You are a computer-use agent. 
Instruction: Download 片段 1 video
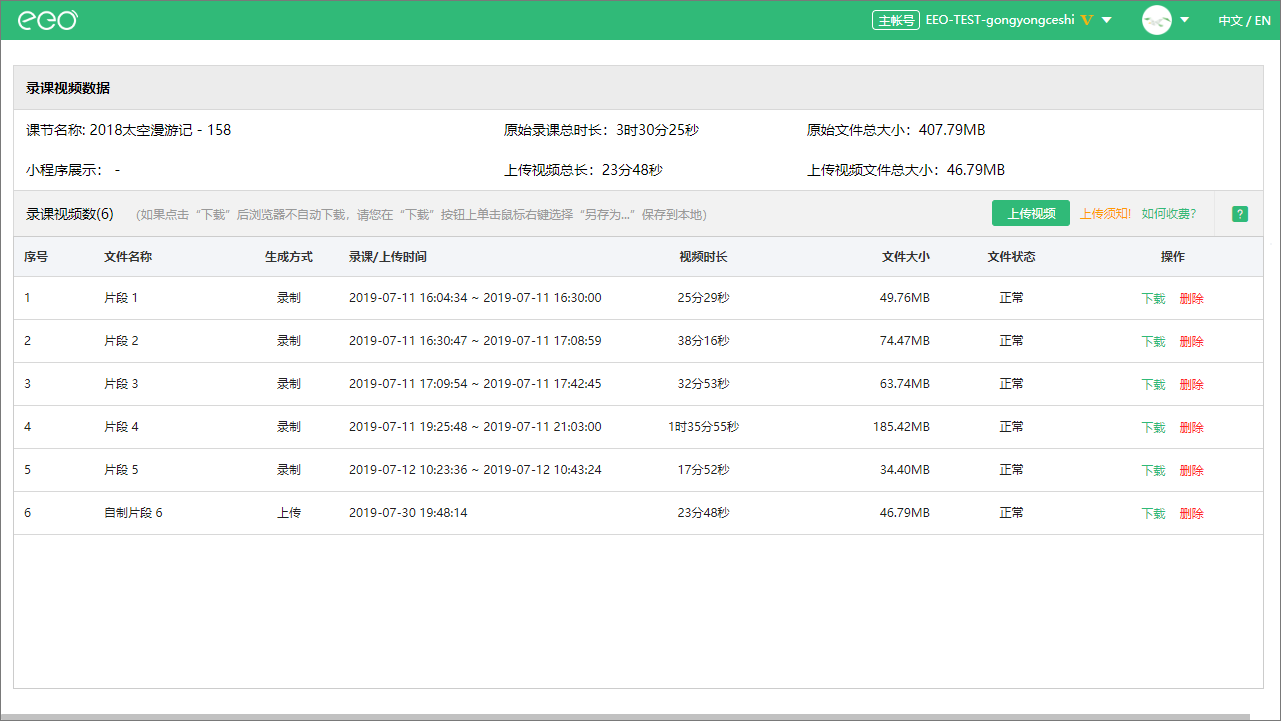(1154, 298)
